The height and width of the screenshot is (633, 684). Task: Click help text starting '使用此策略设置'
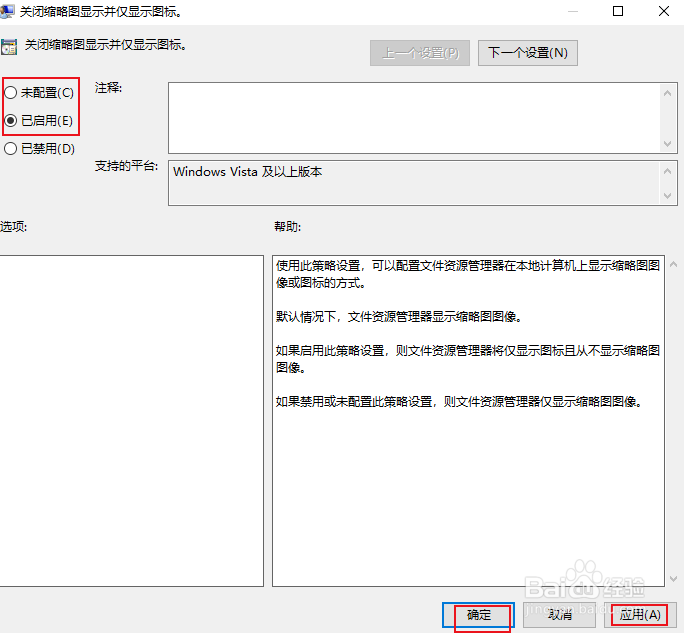[x=468, y=274]
